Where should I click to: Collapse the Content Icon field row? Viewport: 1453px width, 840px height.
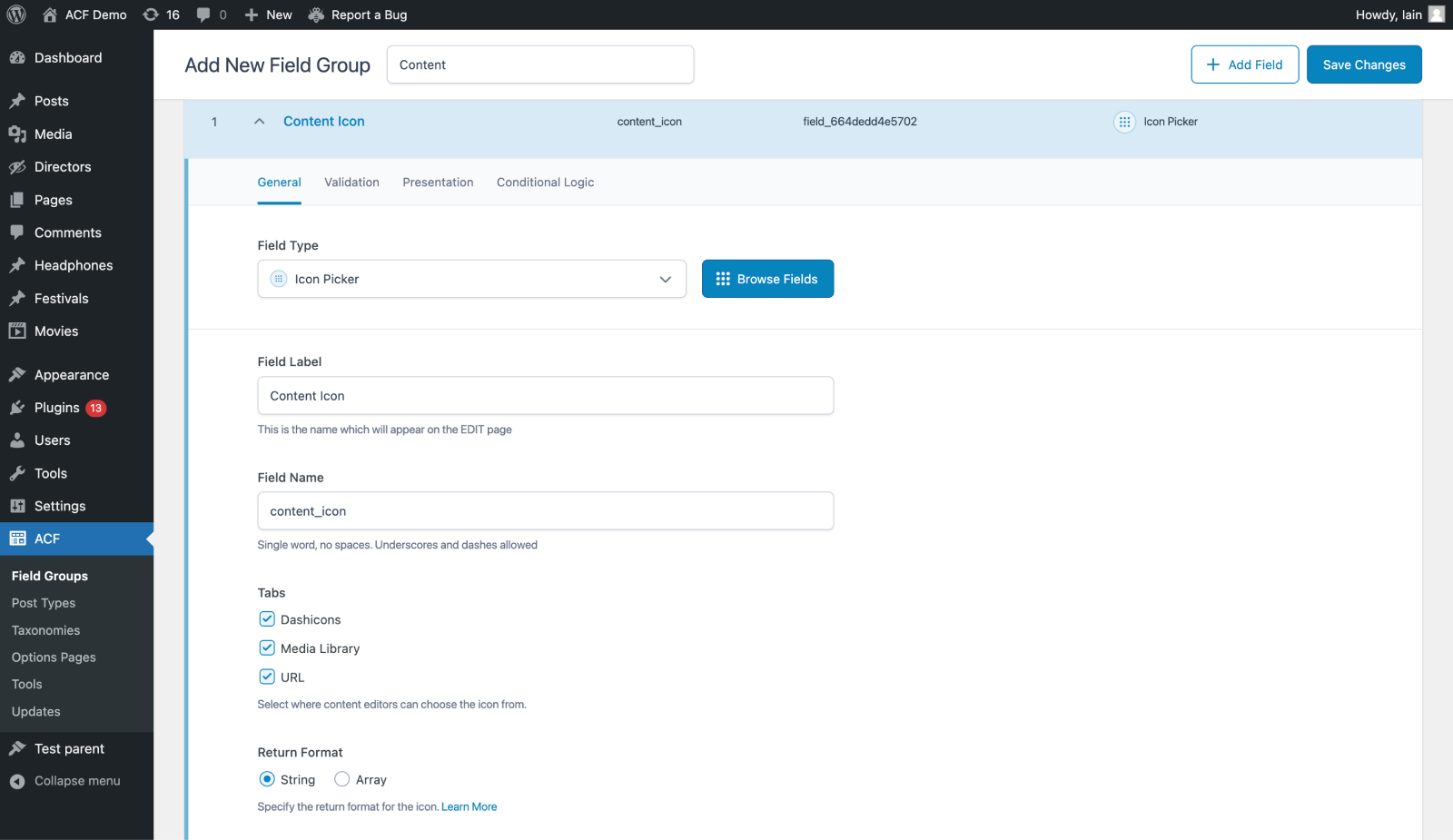260,122
